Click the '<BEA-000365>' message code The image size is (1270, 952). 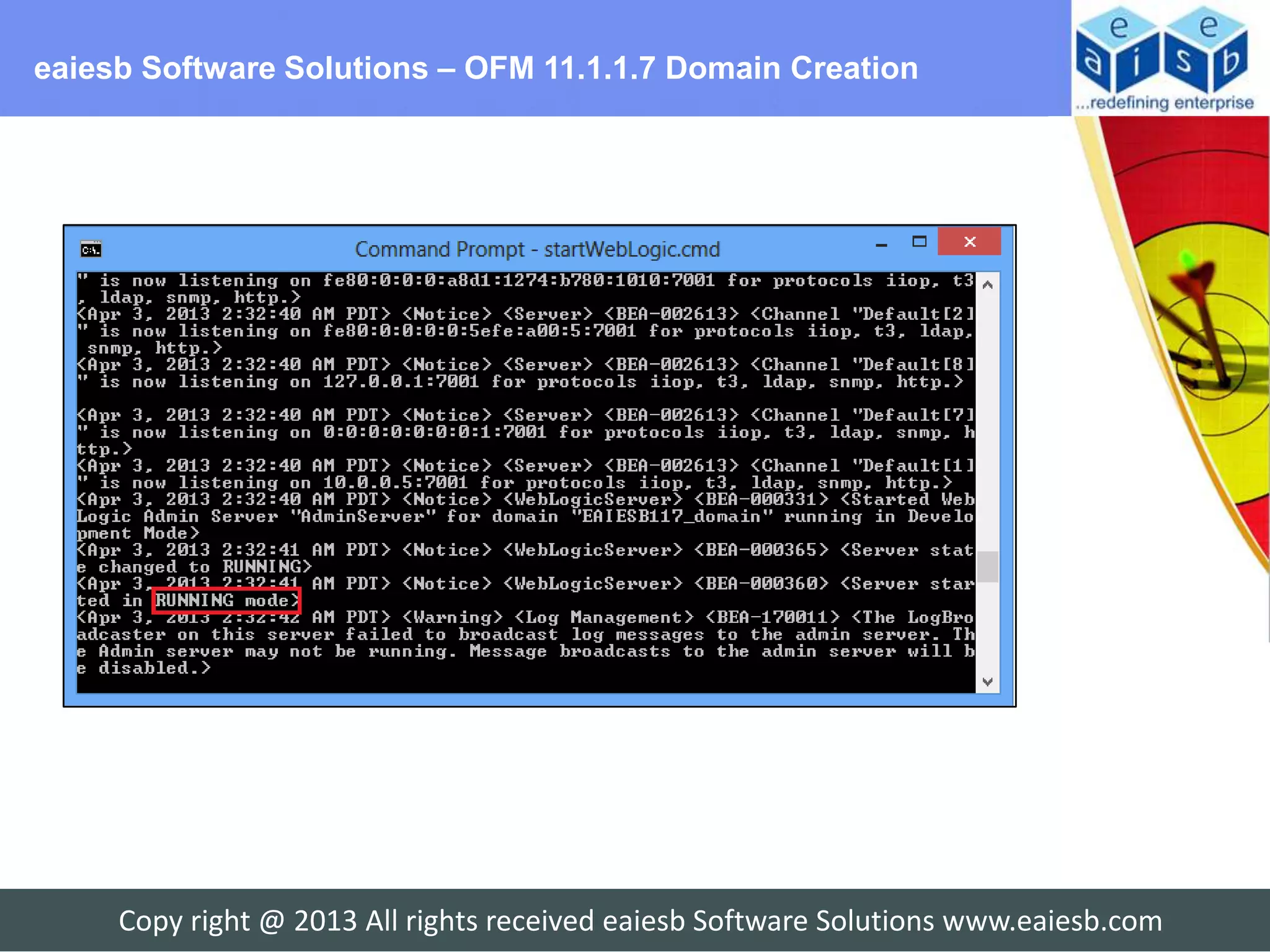point(761,550)
